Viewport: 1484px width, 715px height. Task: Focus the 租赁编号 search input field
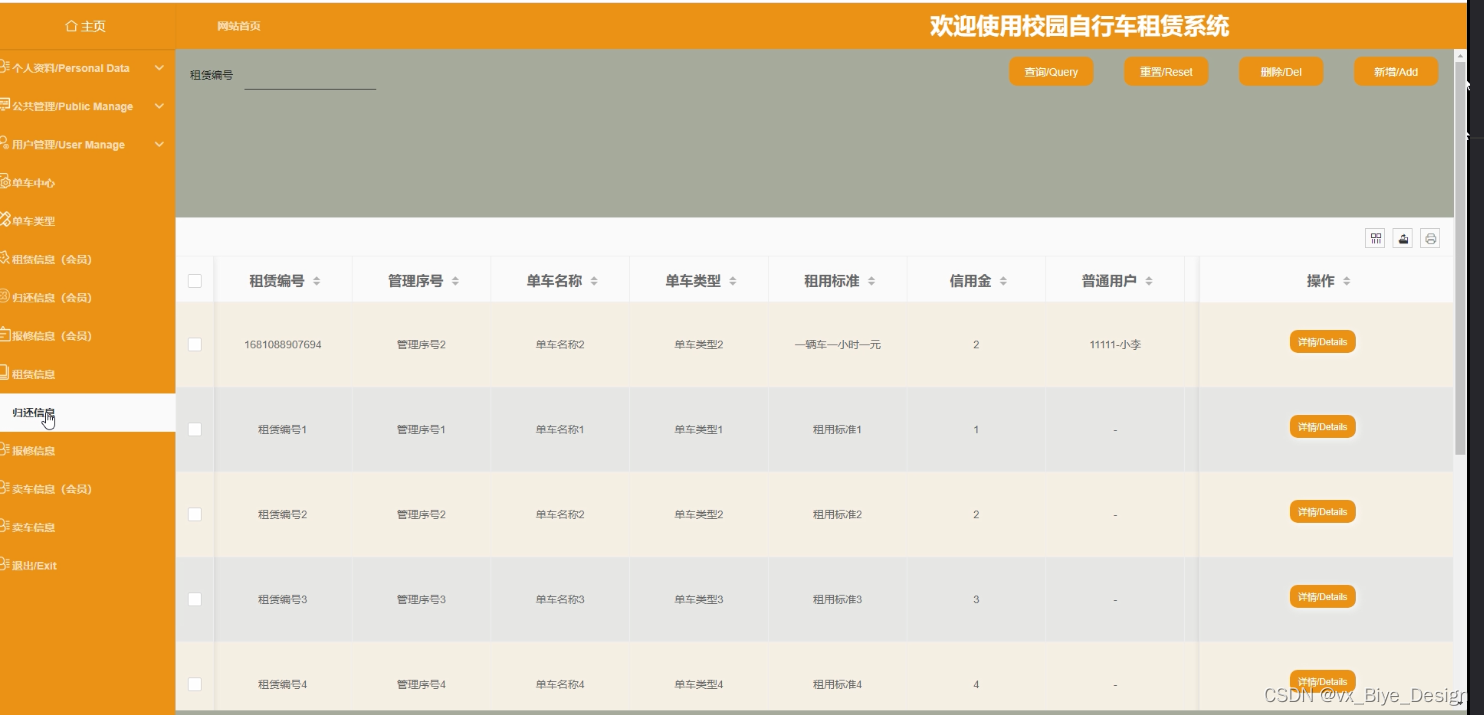pyautogui.click(x=310, y=76)
